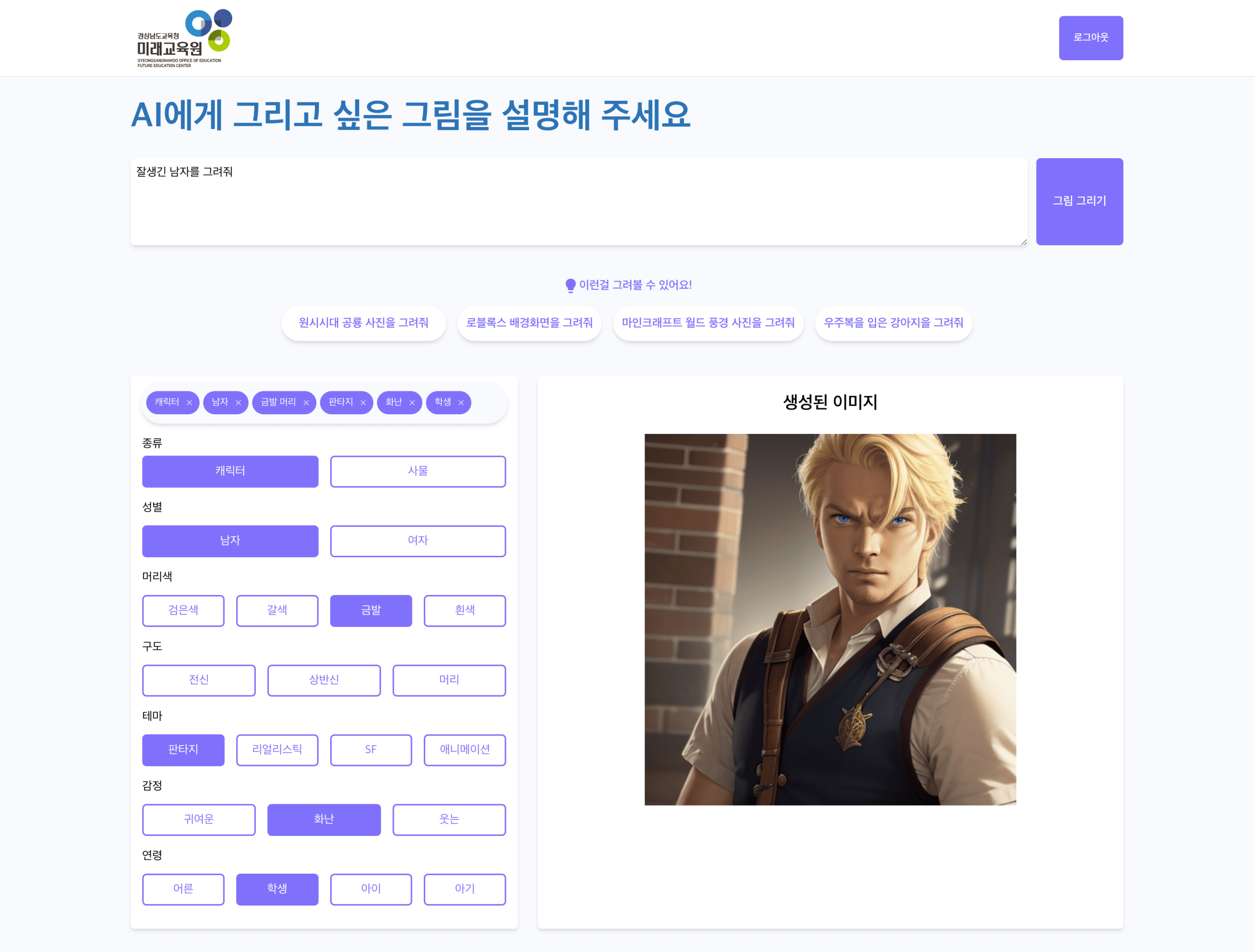Viewport: 1254px width, 952px height.
Task: Click the 로그아웃 button
Action: 1091,38
